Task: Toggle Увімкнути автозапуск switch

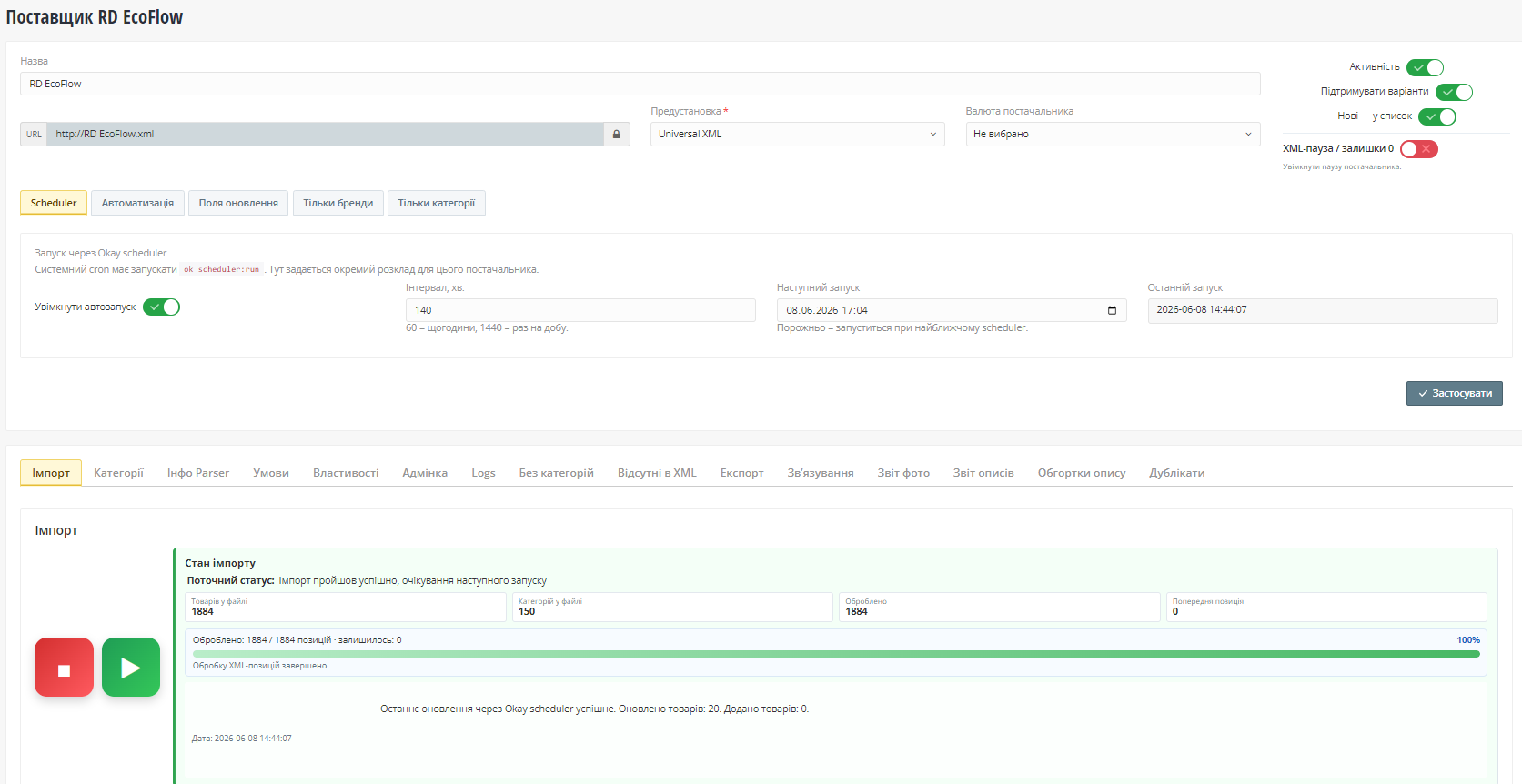Action: tap(161, 307)
